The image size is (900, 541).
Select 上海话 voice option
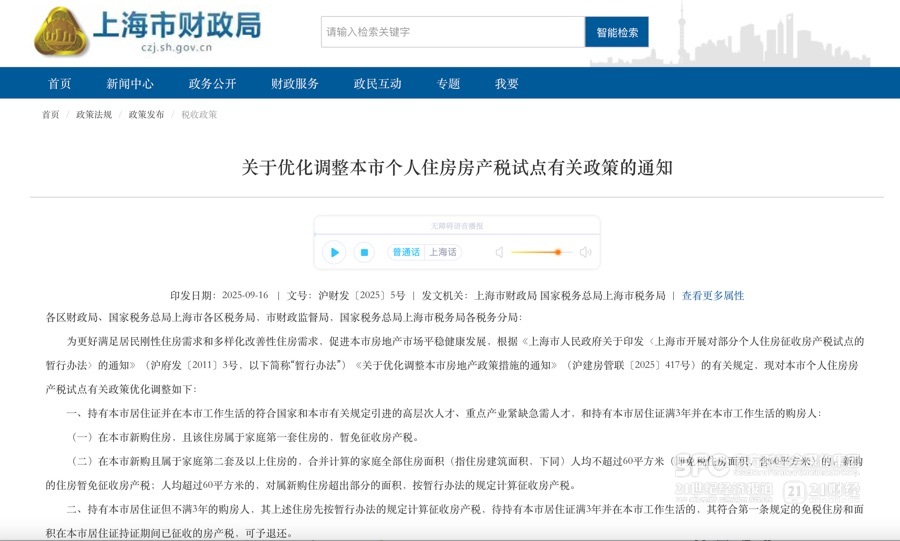click(x=443, y=252)
